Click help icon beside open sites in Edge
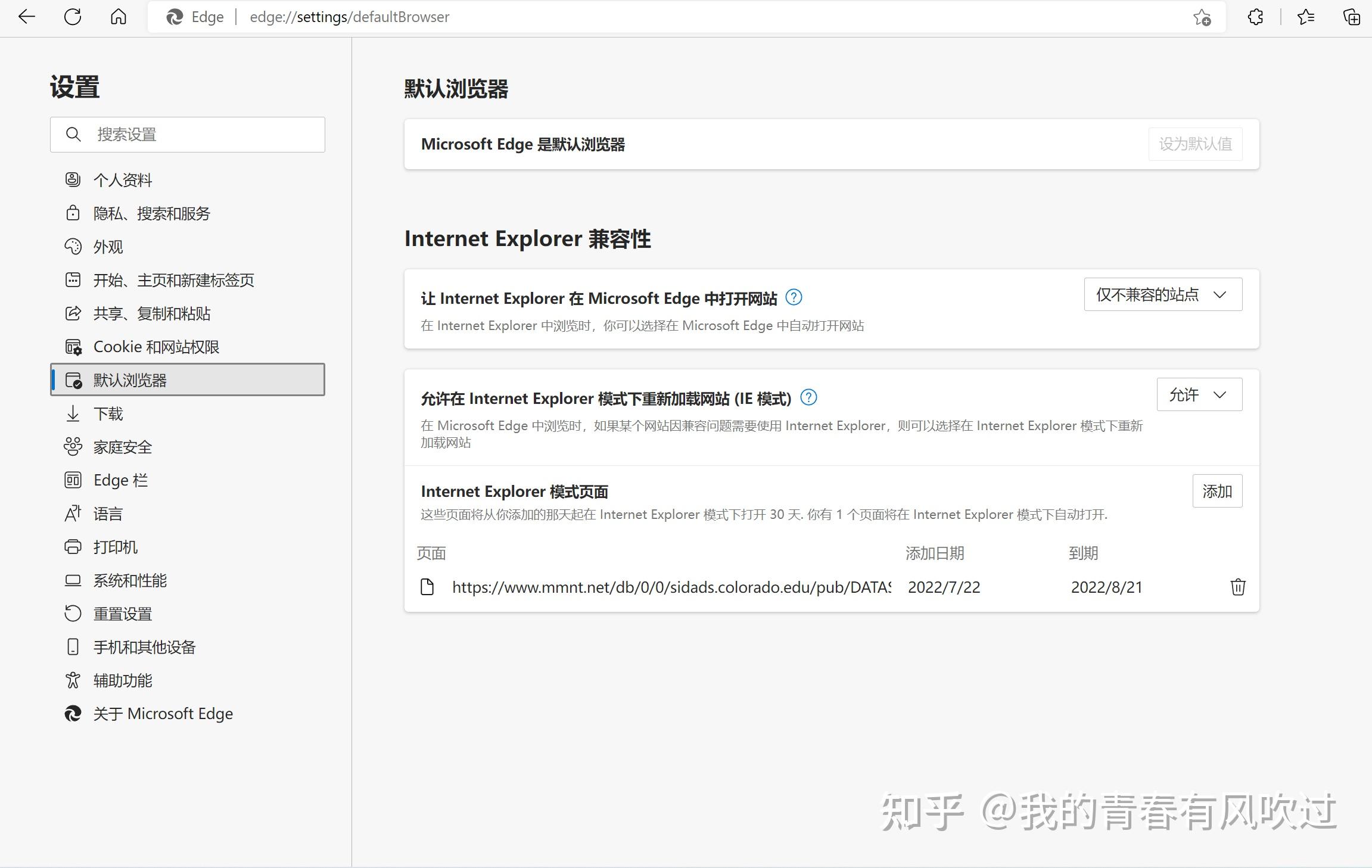The height and width of the screenshot is (868, 1372). coord(794,297)
